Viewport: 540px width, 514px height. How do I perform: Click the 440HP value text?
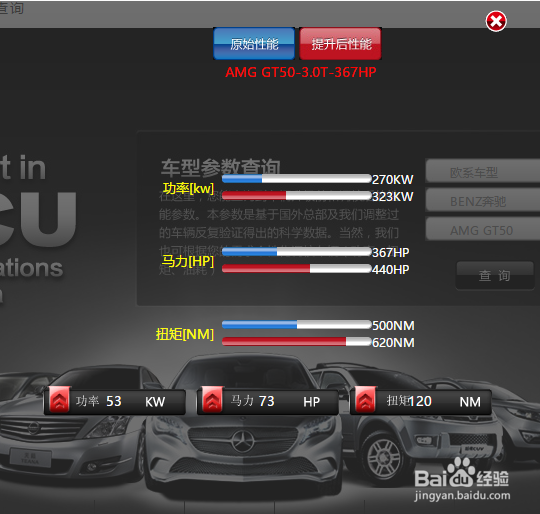pyautogui.click(x=391, y=269)
